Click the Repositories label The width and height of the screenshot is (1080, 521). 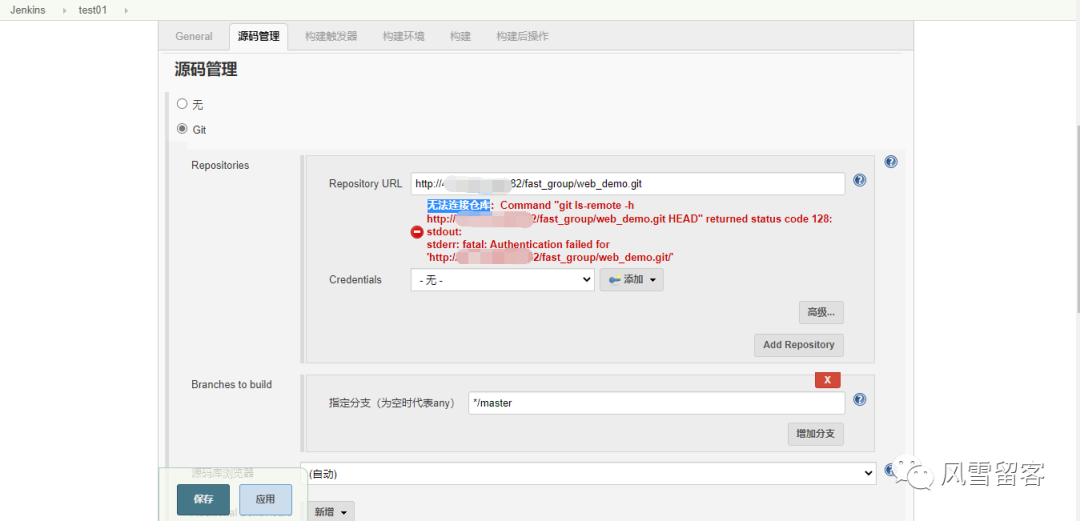coord(220,165)
